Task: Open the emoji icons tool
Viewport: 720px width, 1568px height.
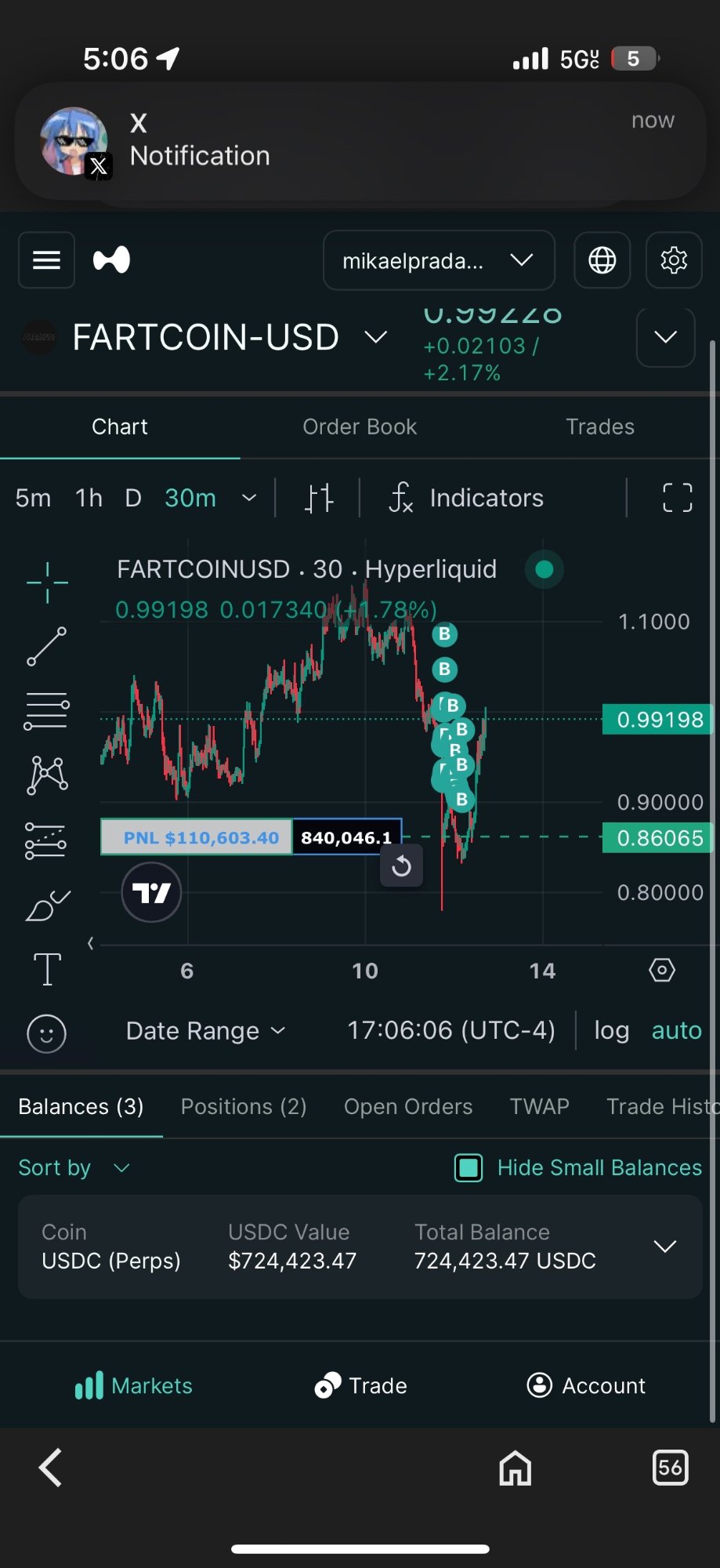Action: [x=47, y=1033]
